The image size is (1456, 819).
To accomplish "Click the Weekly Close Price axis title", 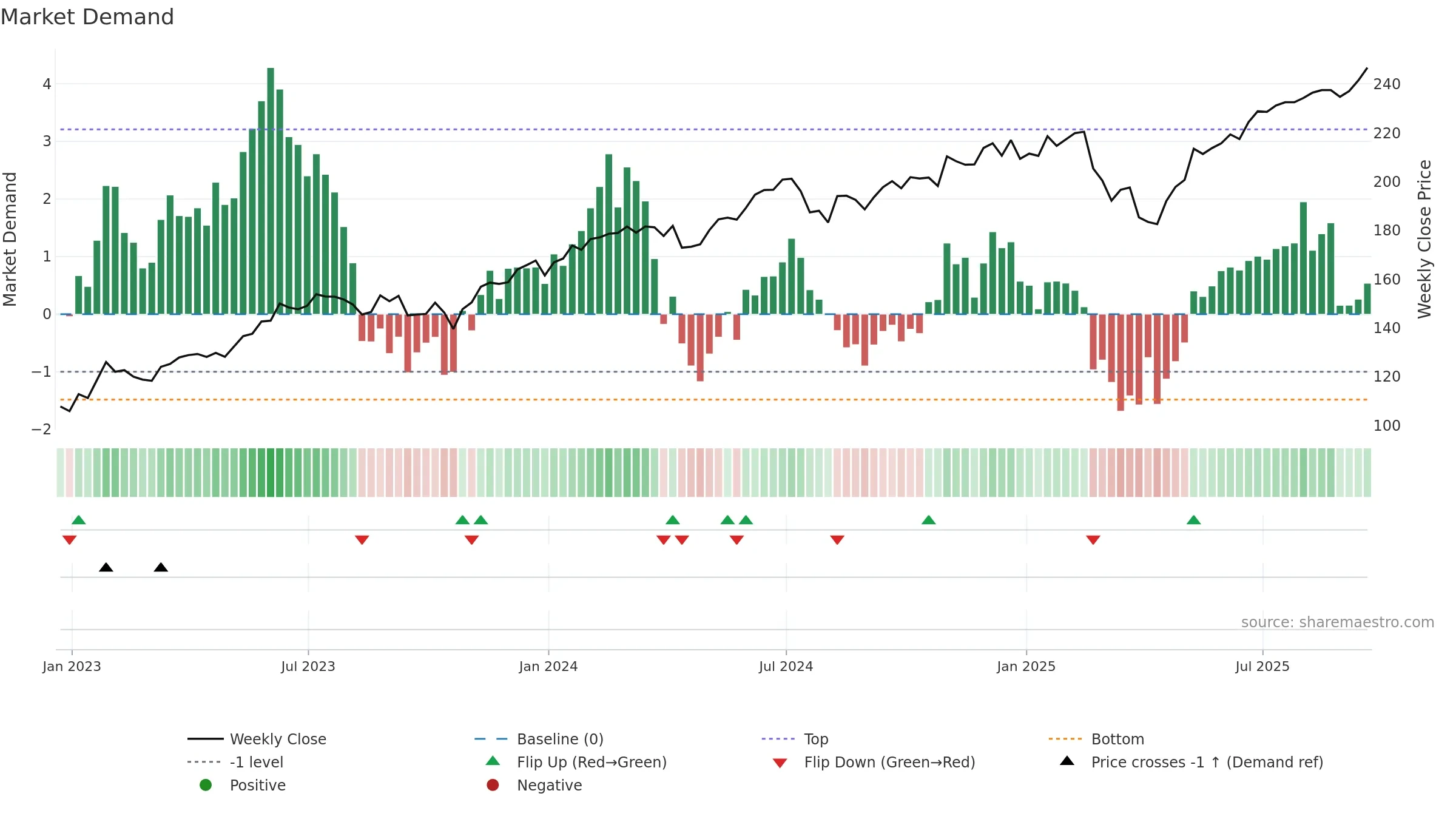I will tap(1424, 239).
